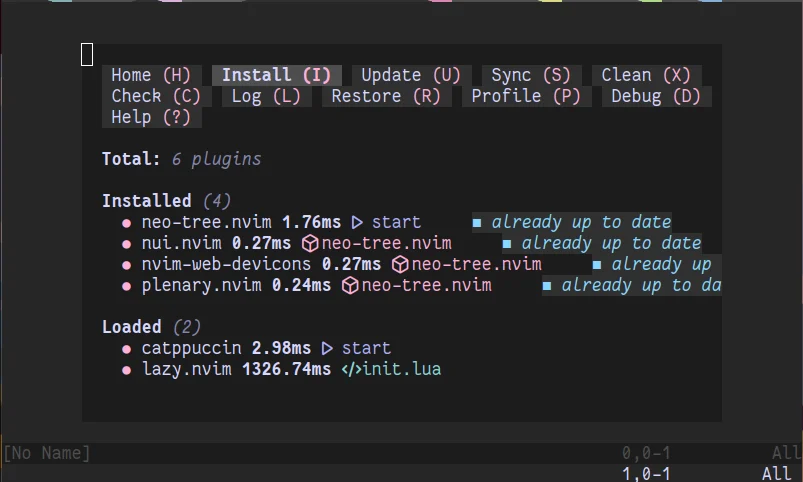Click Restore (R) button
Screen dimensions: 803x482
pyautogui.click(x=386, y=96)
